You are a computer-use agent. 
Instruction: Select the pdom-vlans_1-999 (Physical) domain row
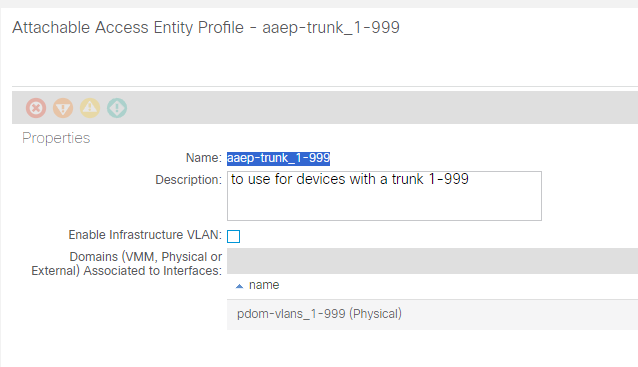coord(432,315)
